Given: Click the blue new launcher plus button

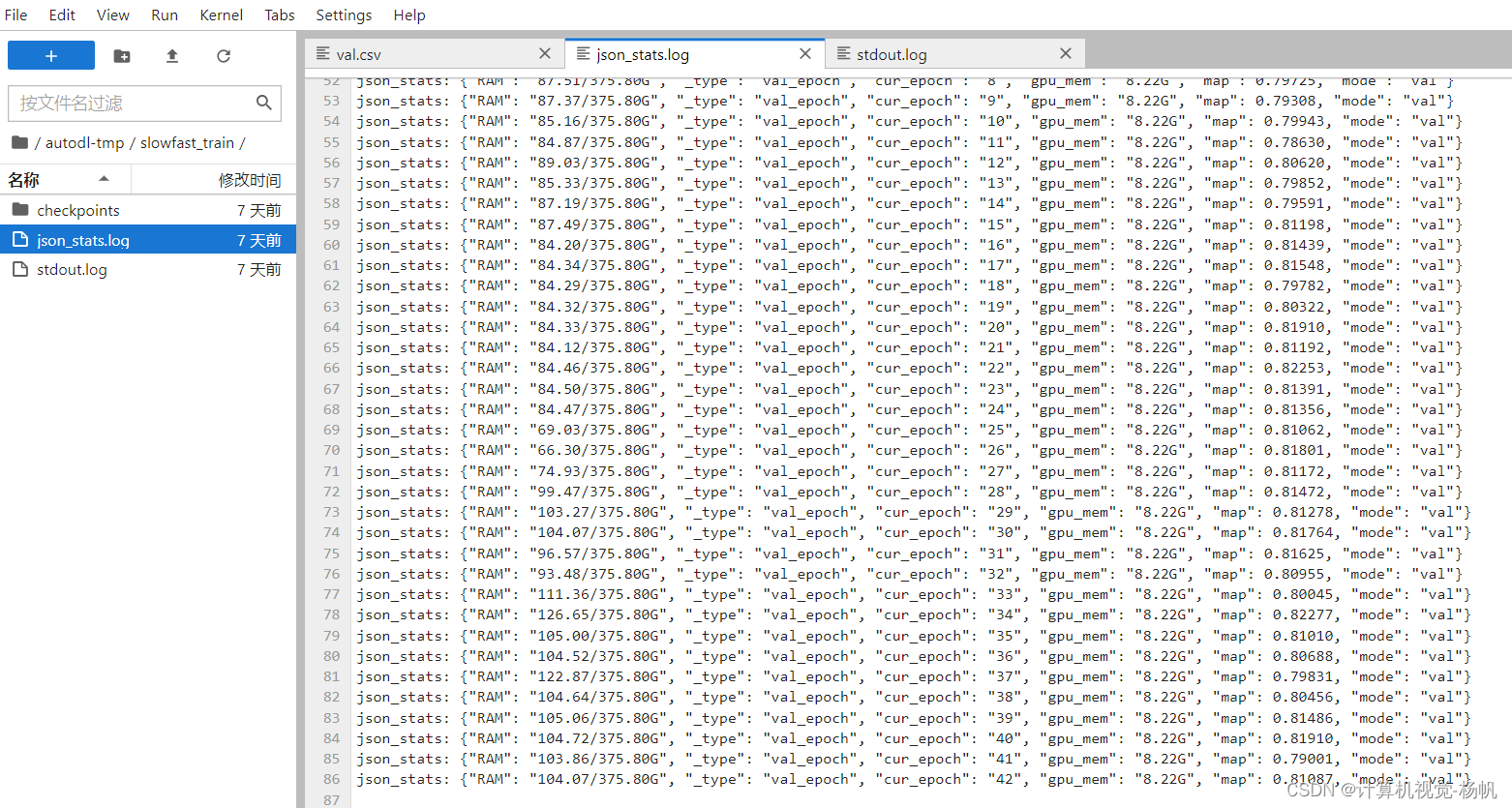Looking at the screenshot, I should [51, 55].
